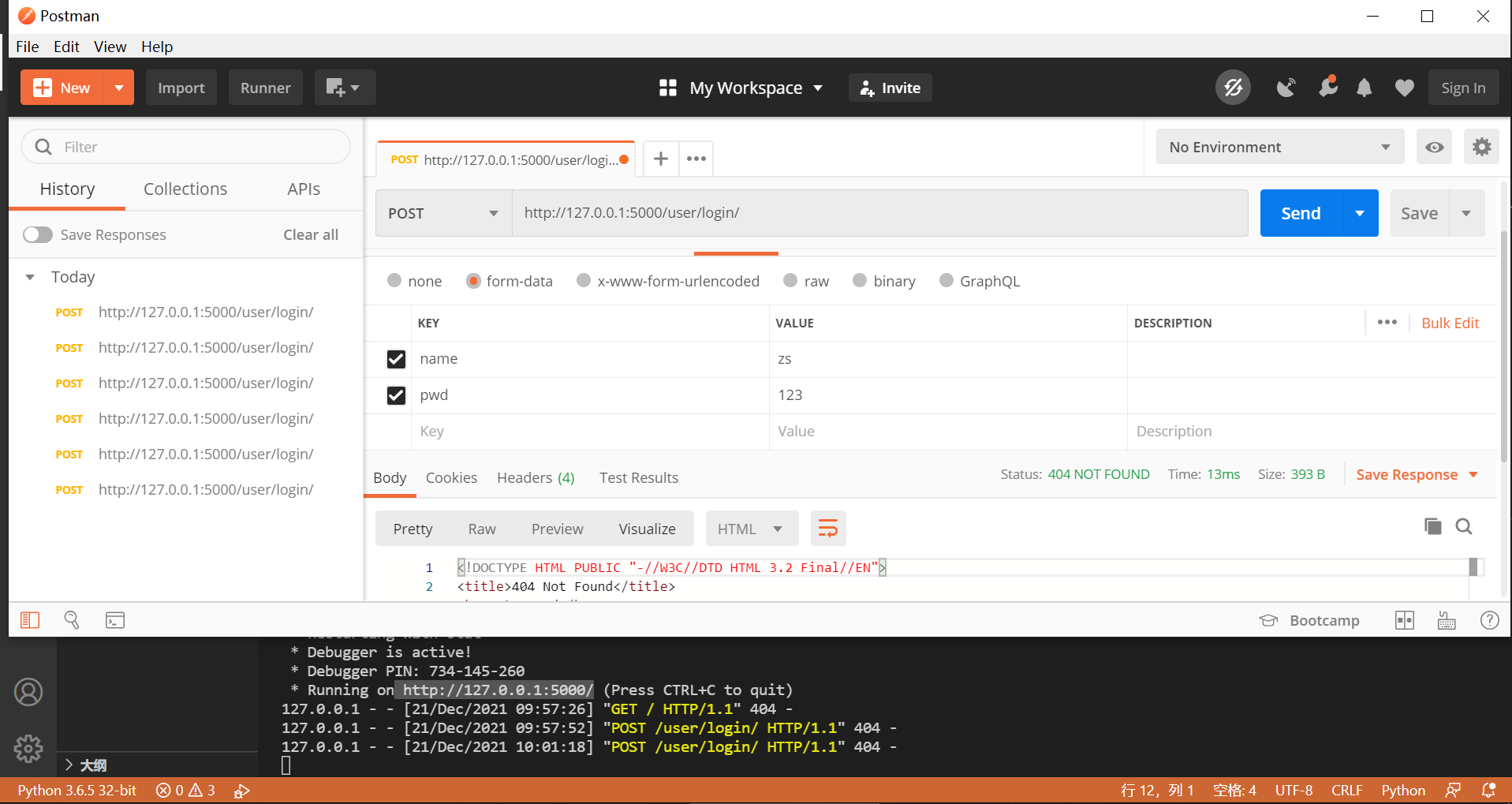
Task: Switch to the APIs tab
Action: [x=304, y=189]
